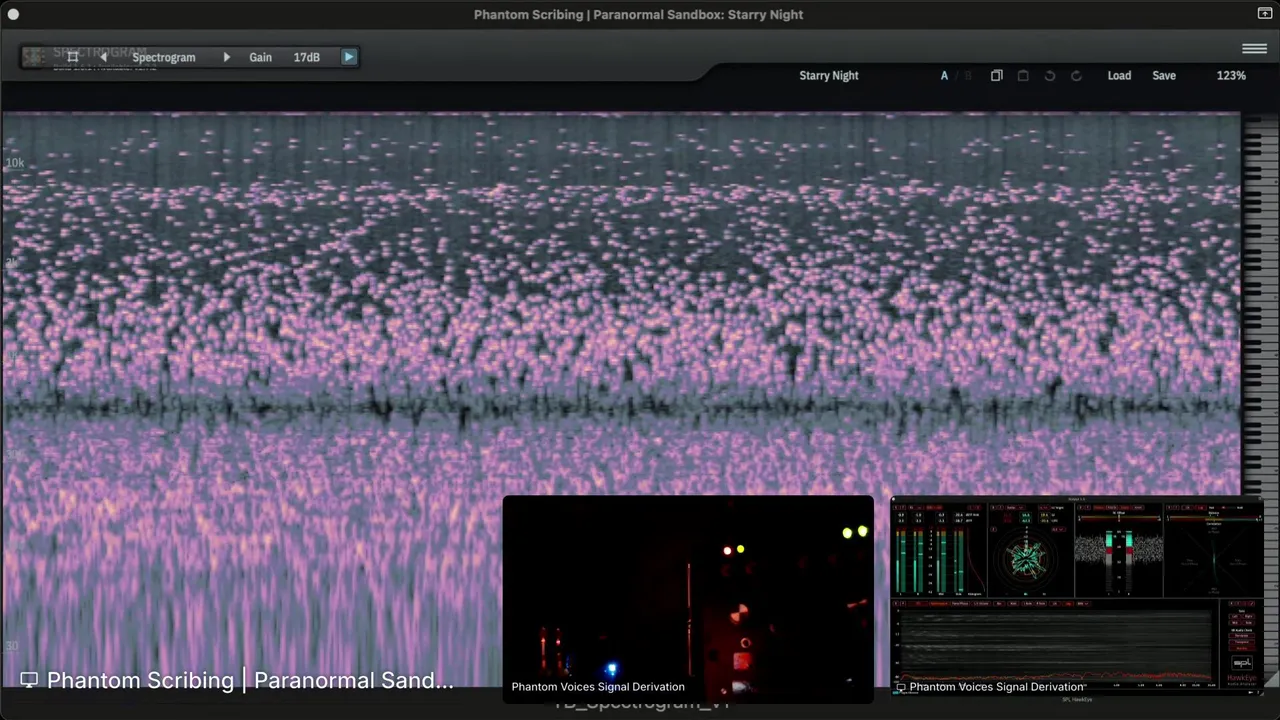Viewport: 1280px width, 720px height.
Task: Adjust the 17dB gain value
Action: [307, 57]
